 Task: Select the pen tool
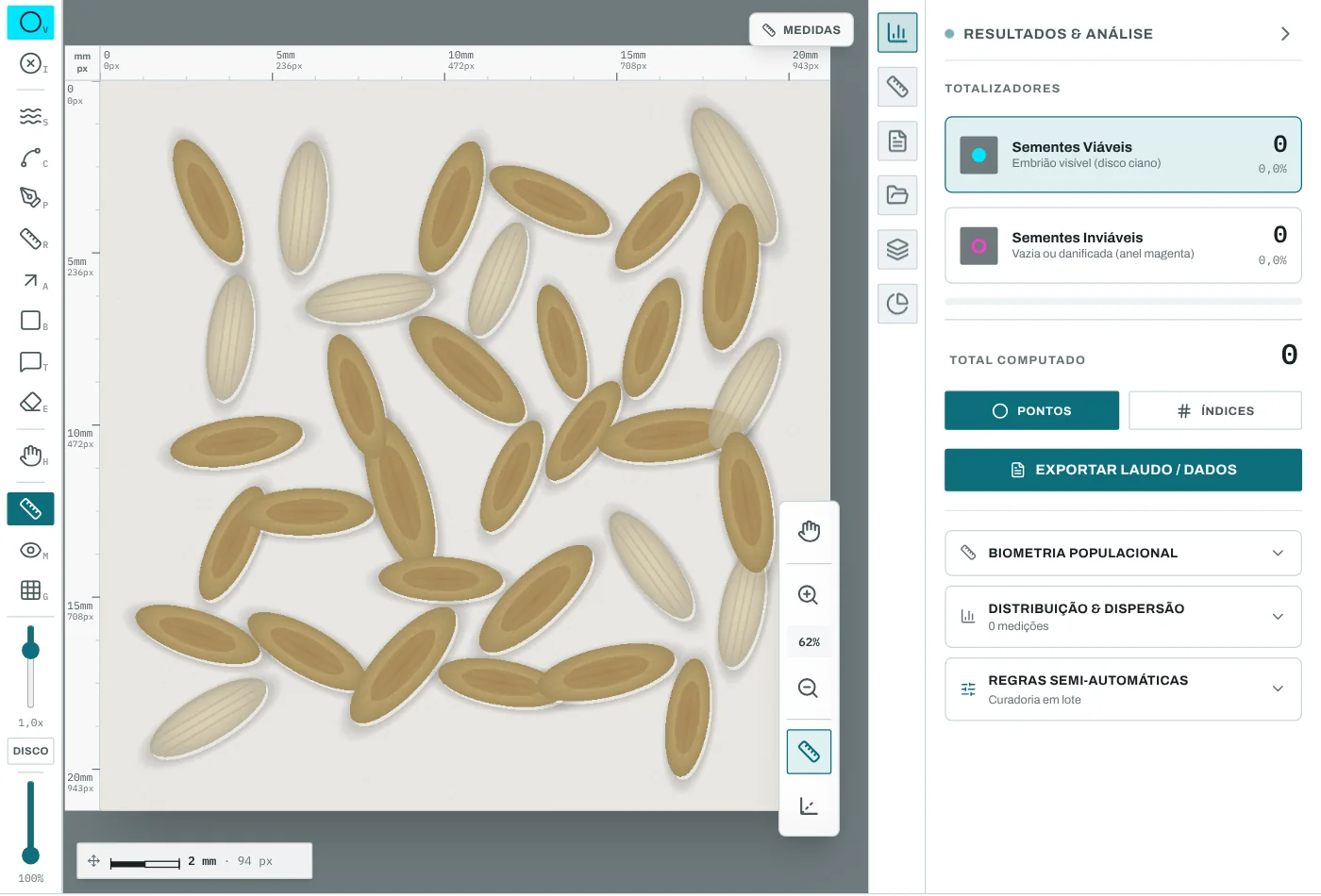[30, 198]
